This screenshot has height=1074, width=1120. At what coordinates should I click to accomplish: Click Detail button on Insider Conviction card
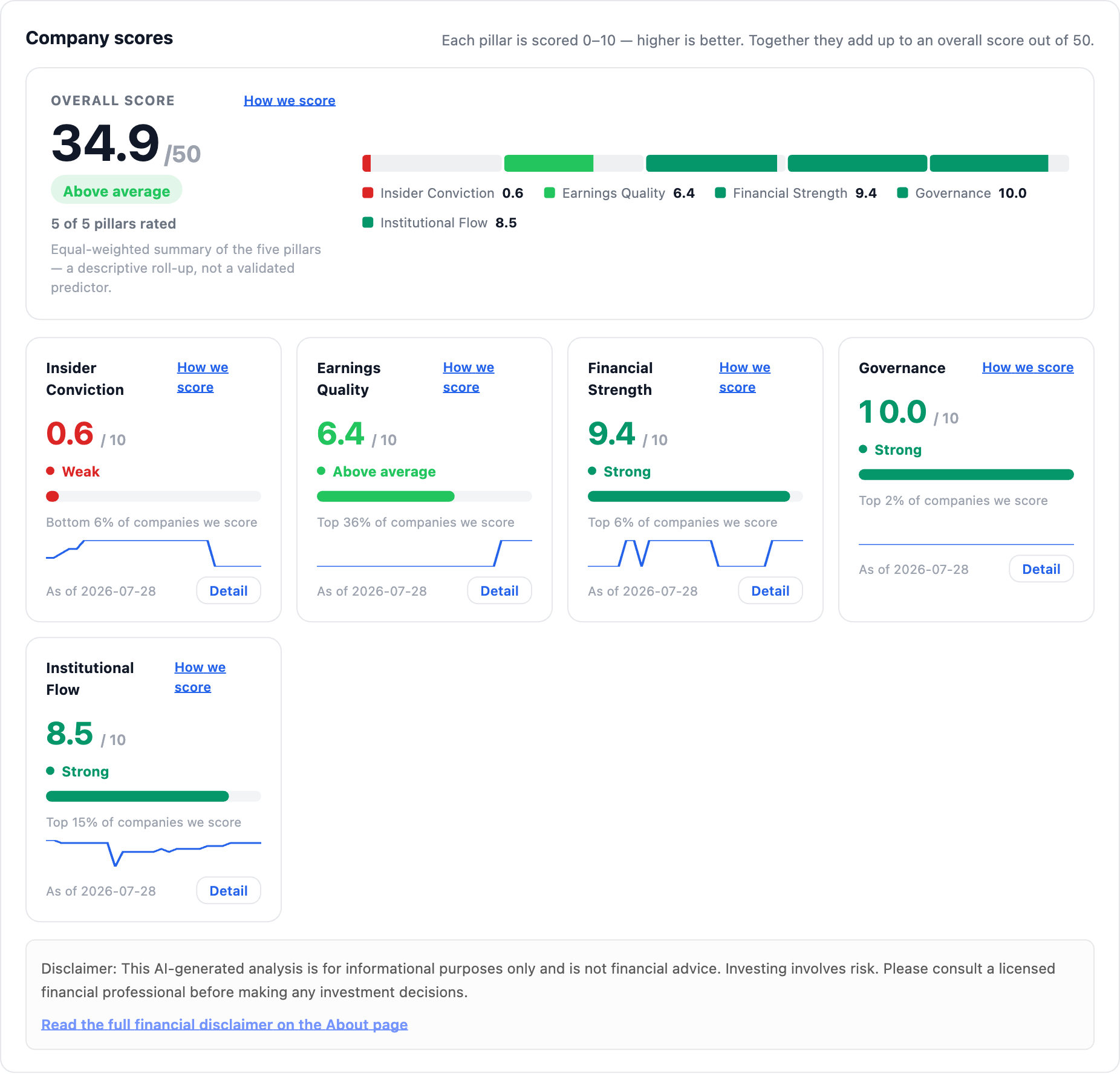[229, 591]
